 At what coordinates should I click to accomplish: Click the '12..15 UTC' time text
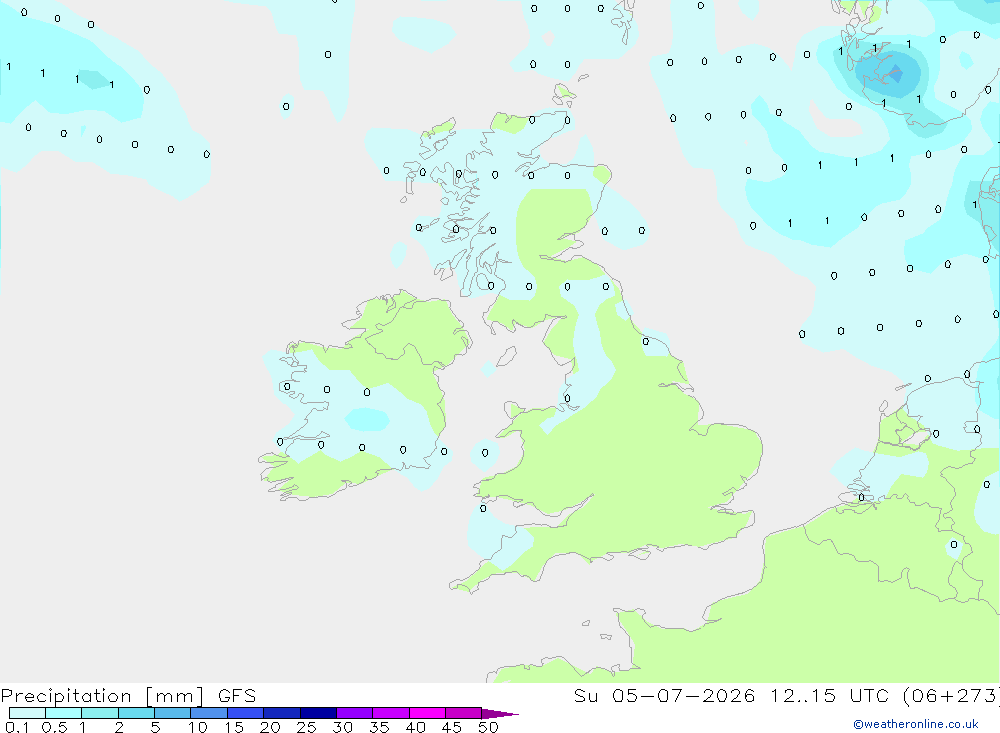coord(829,695)
